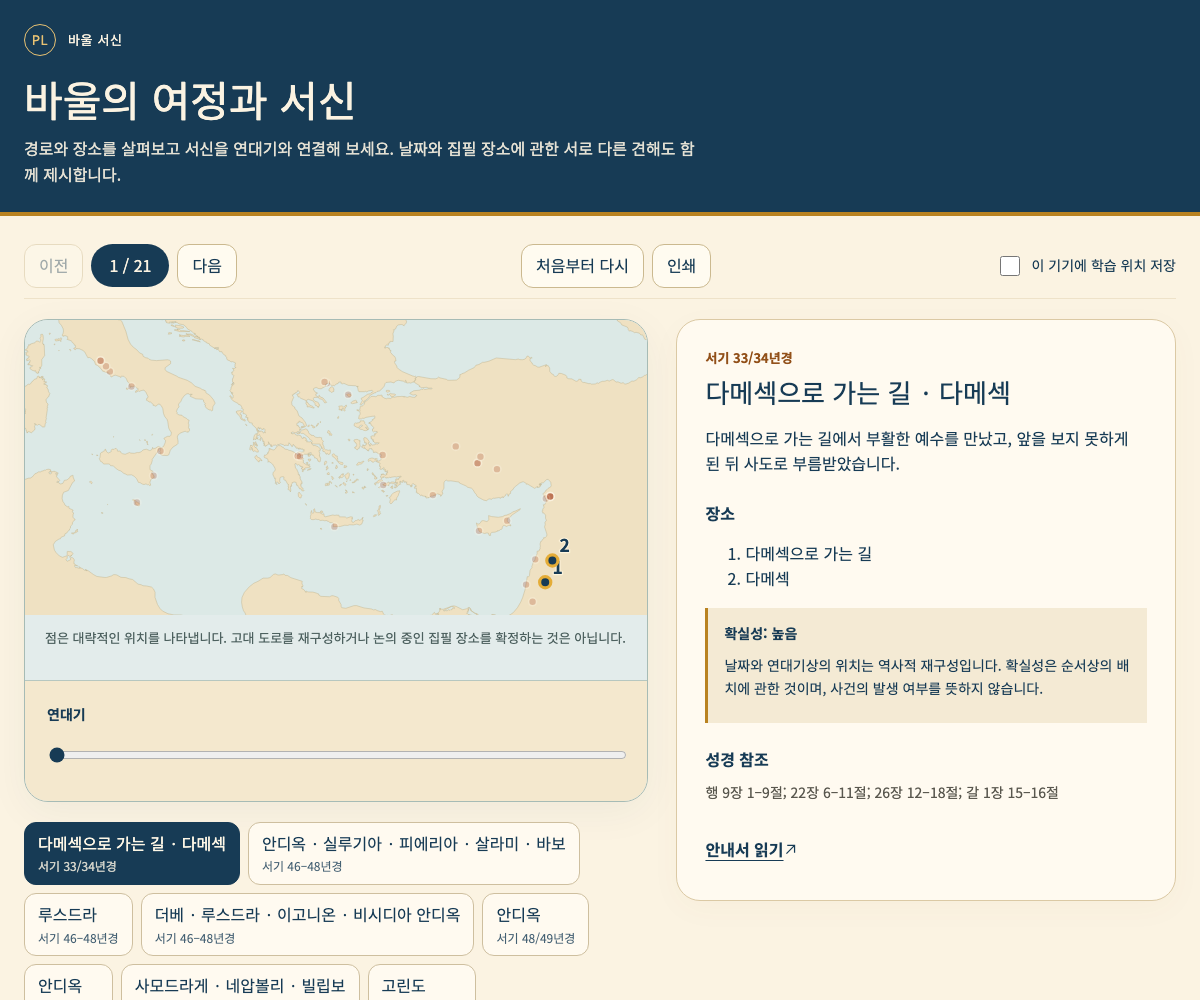Click the PL logo icon
The image size is (1200, 1000).
pyautogui.click(x=40, y=40)
